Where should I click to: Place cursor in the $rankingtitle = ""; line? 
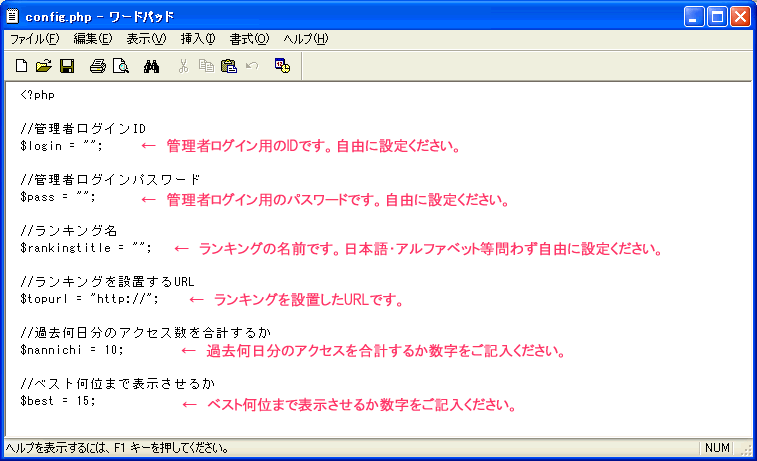pos(86,248)
